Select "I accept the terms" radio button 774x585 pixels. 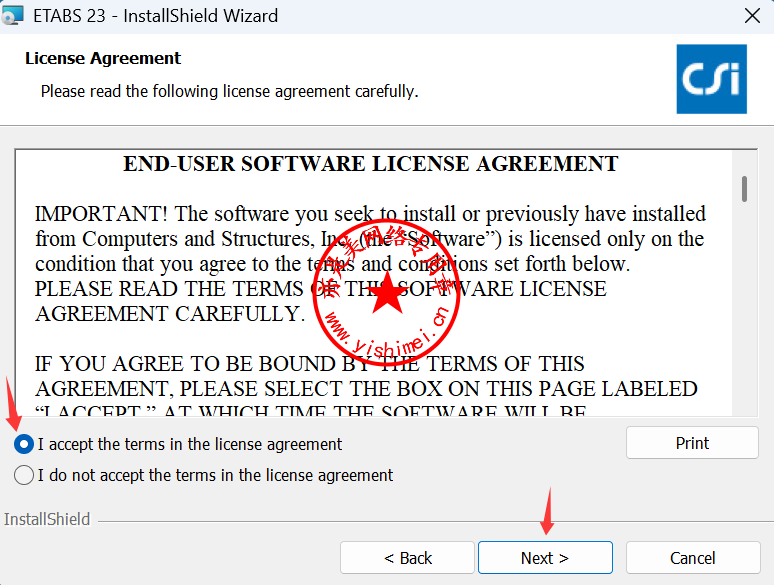[24, 444]
